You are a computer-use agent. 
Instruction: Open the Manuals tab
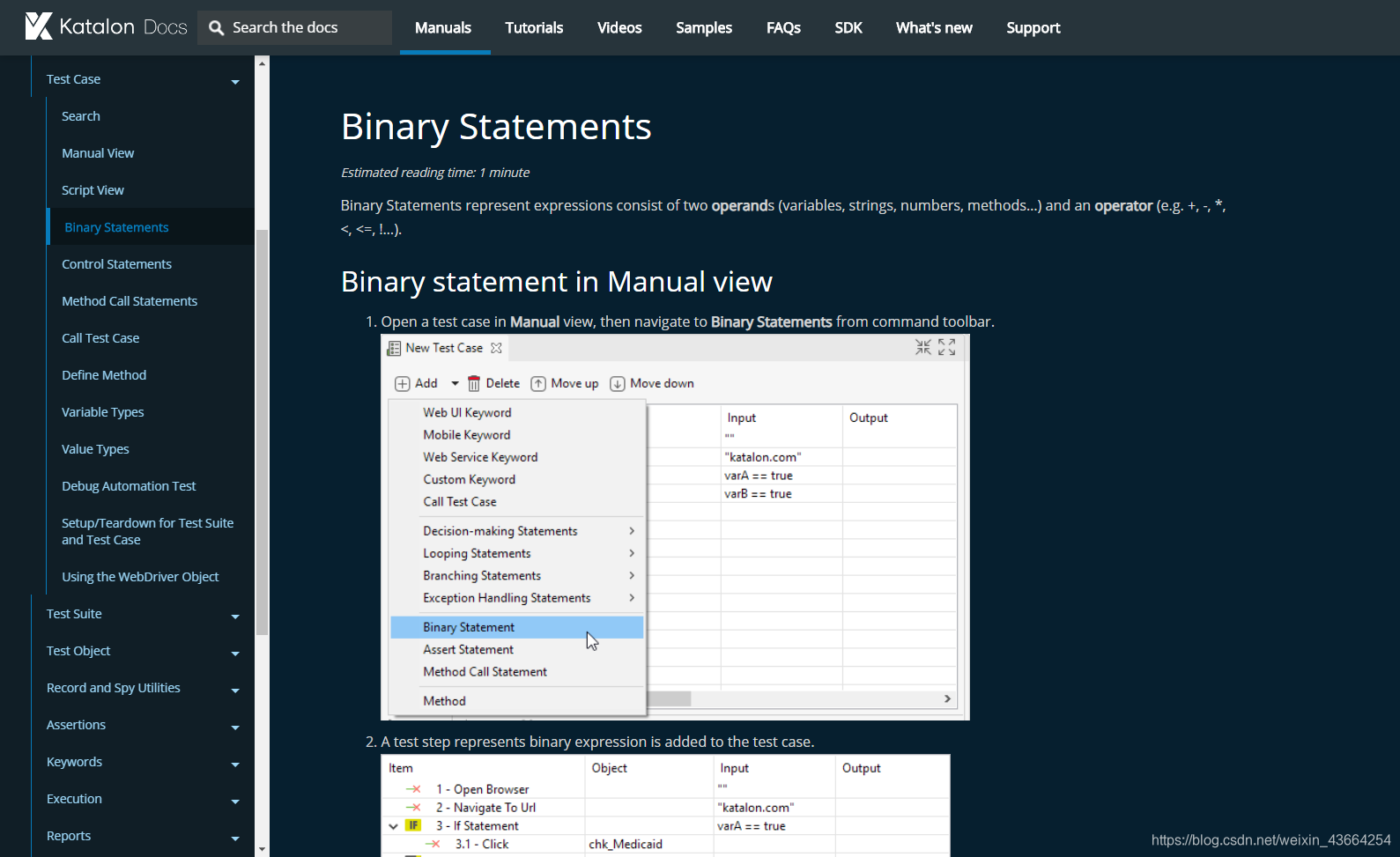point(443,28)
